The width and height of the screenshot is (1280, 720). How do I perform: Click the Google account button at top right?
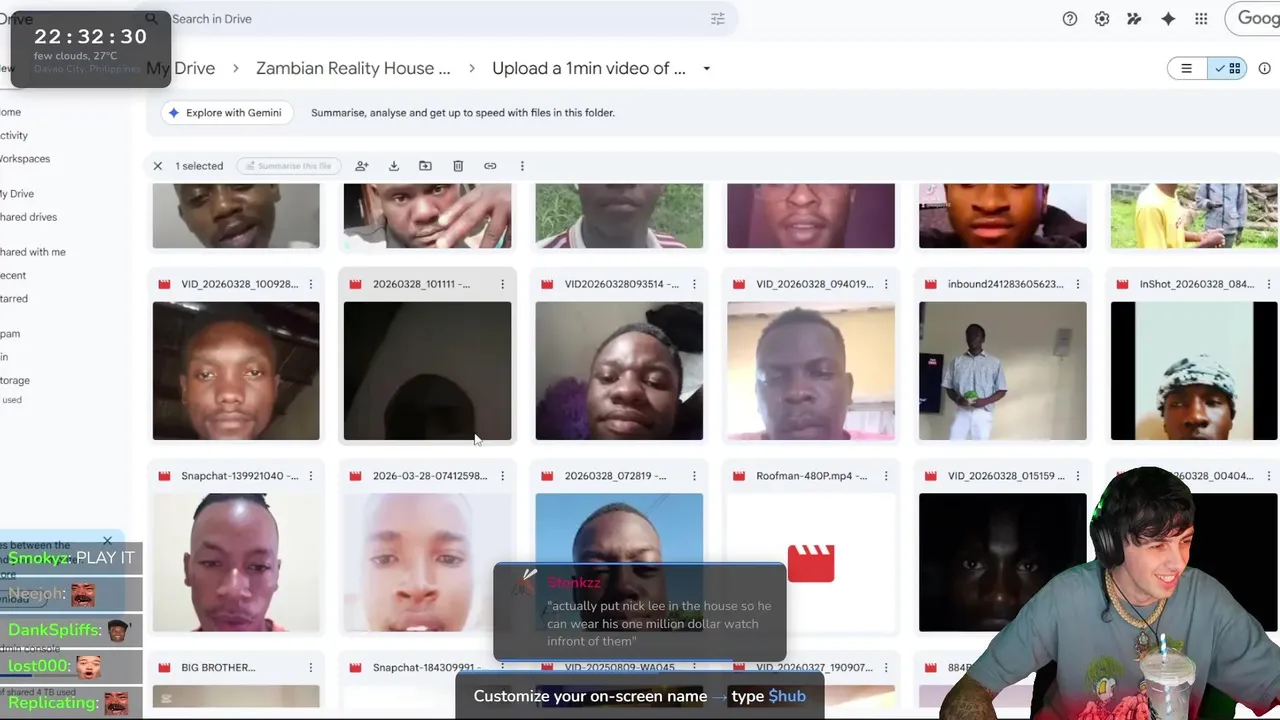click(x=1254, y=19)
